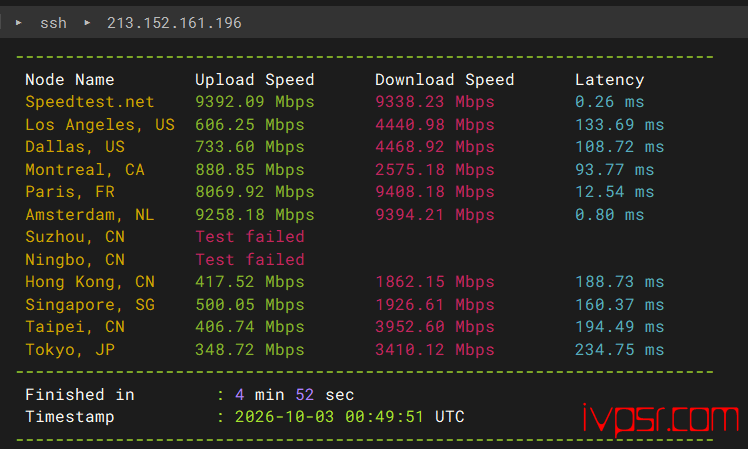Click the 133.69 ms latency value
748x449 pixels.
pyautogui.click(x=620, y=125)
